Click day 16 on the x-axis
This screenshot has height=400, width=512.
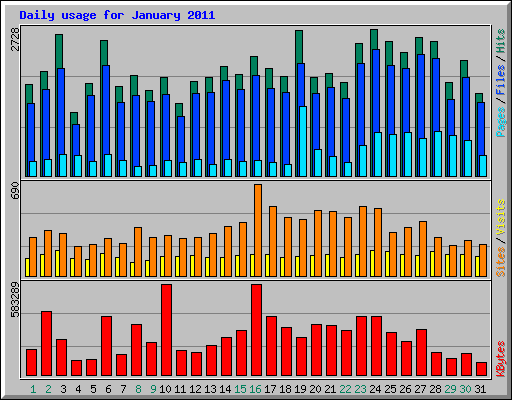tap(255, 389)
